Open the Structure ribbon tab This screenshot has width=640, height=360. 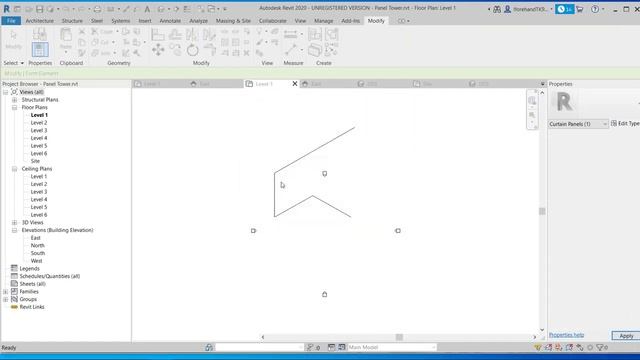click(72, 20)
